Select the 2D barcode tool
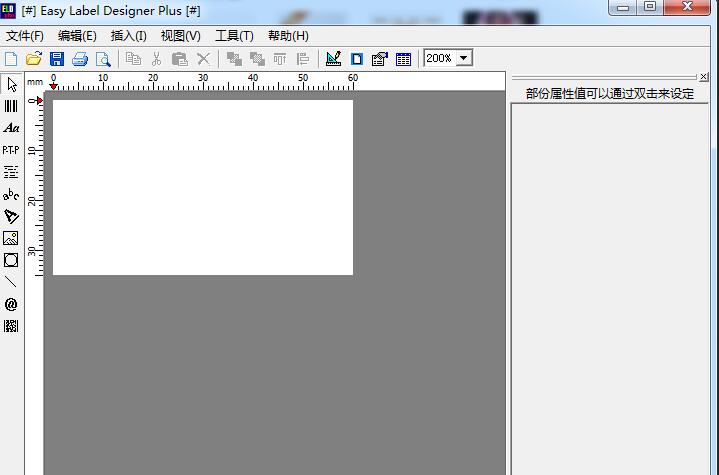This screenshot has width=719, height=475. click(x=11, y=326)
